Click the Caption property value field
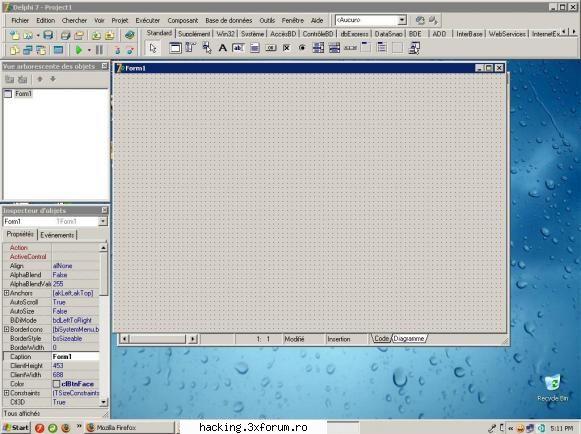Screen dimensions: 581x434 [76, 357]
